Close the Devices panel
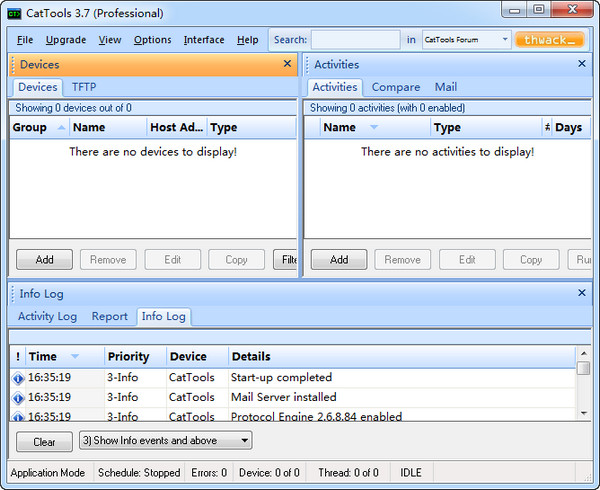 tap(286, 64)
